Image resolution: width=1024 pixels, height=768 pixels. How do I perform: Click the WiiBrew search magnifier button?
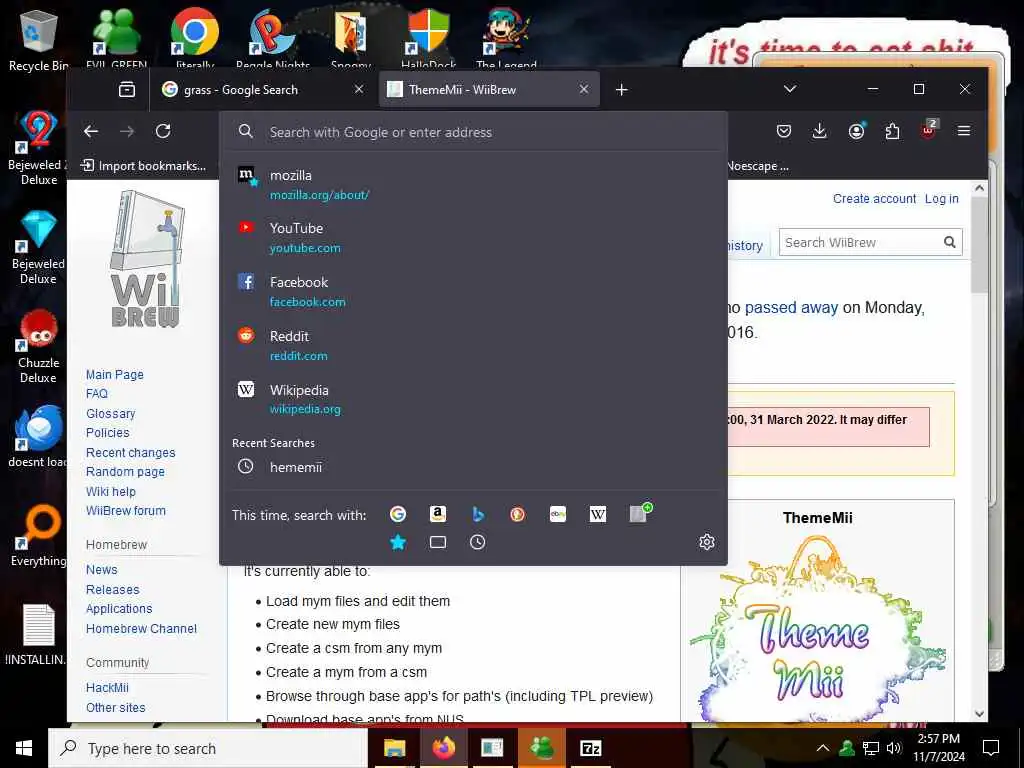[x=950, y=242]
